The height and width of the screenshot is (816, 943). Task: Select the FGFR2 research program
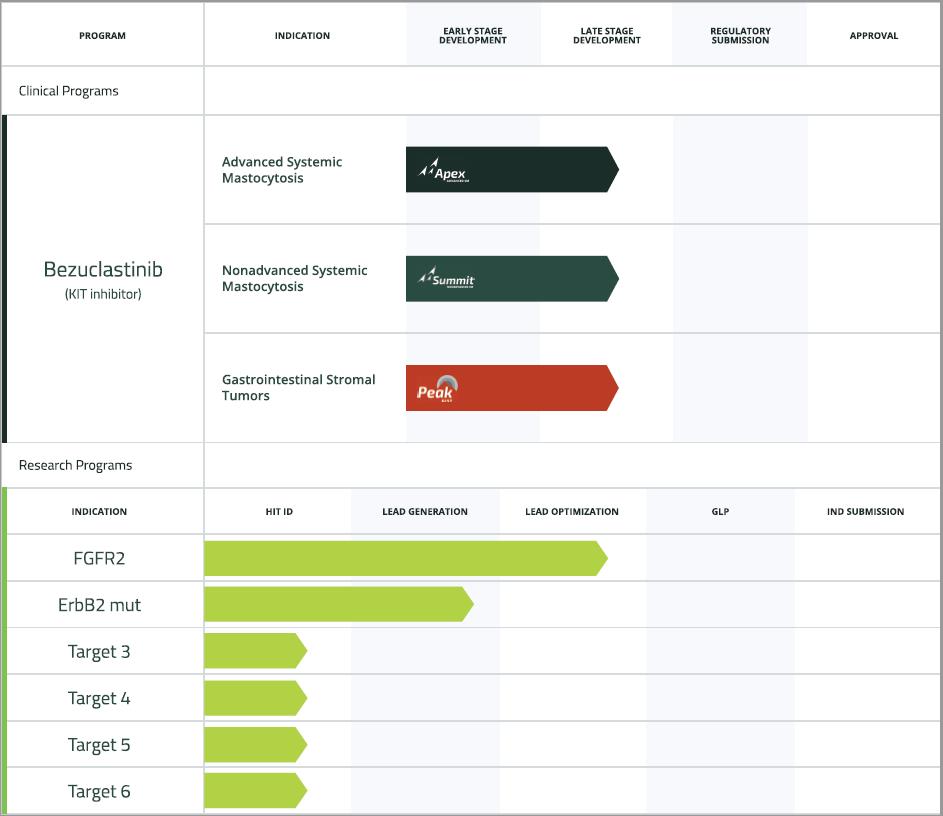(x=99, y=558)
